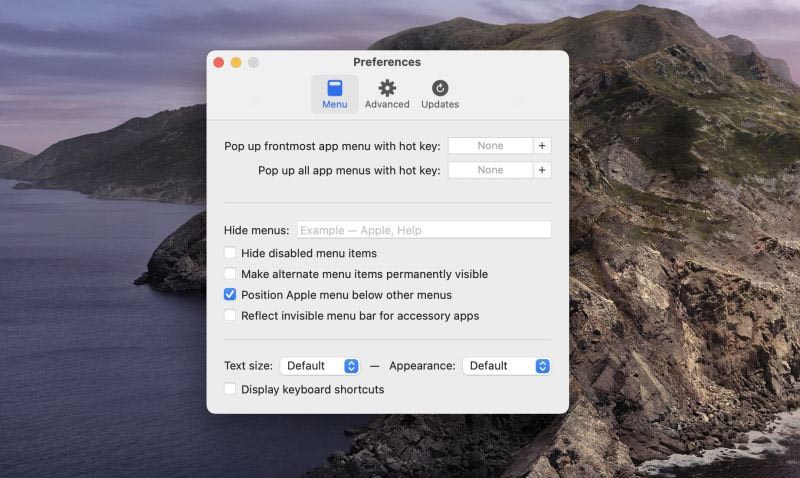Switch to the Menu preferences tab
Screen dimensions: 800x478
point(334,94)
